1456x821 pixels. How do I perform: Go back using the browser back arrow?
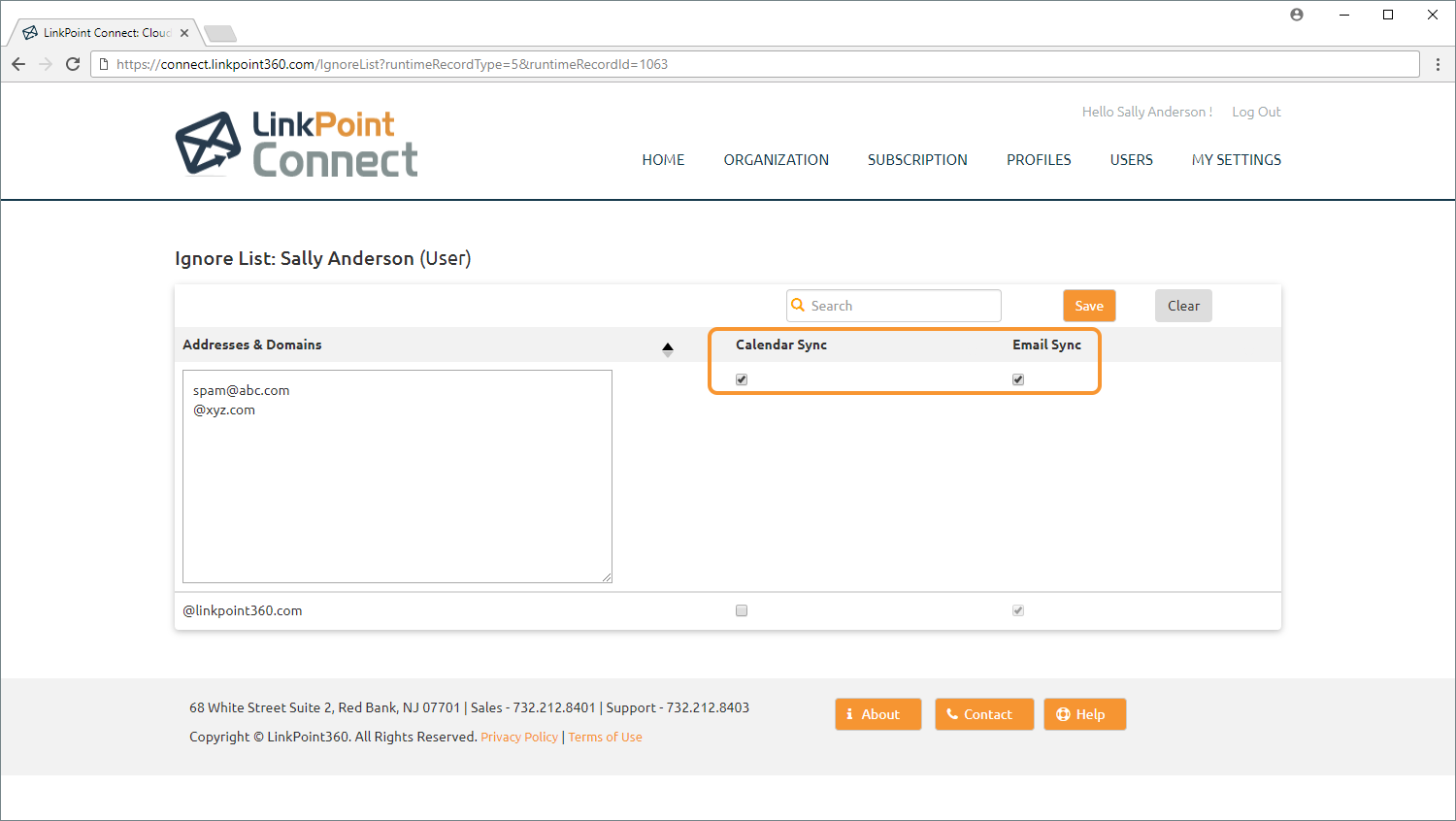click(x=18, y=64)
